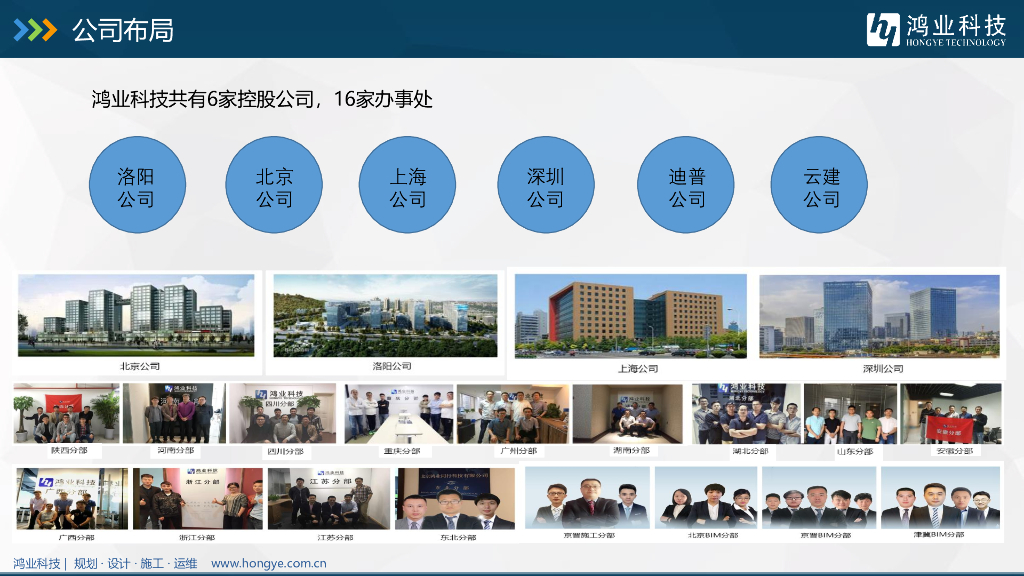Click the 洛阳公司 caption under the aerial photo

(392, 366)
